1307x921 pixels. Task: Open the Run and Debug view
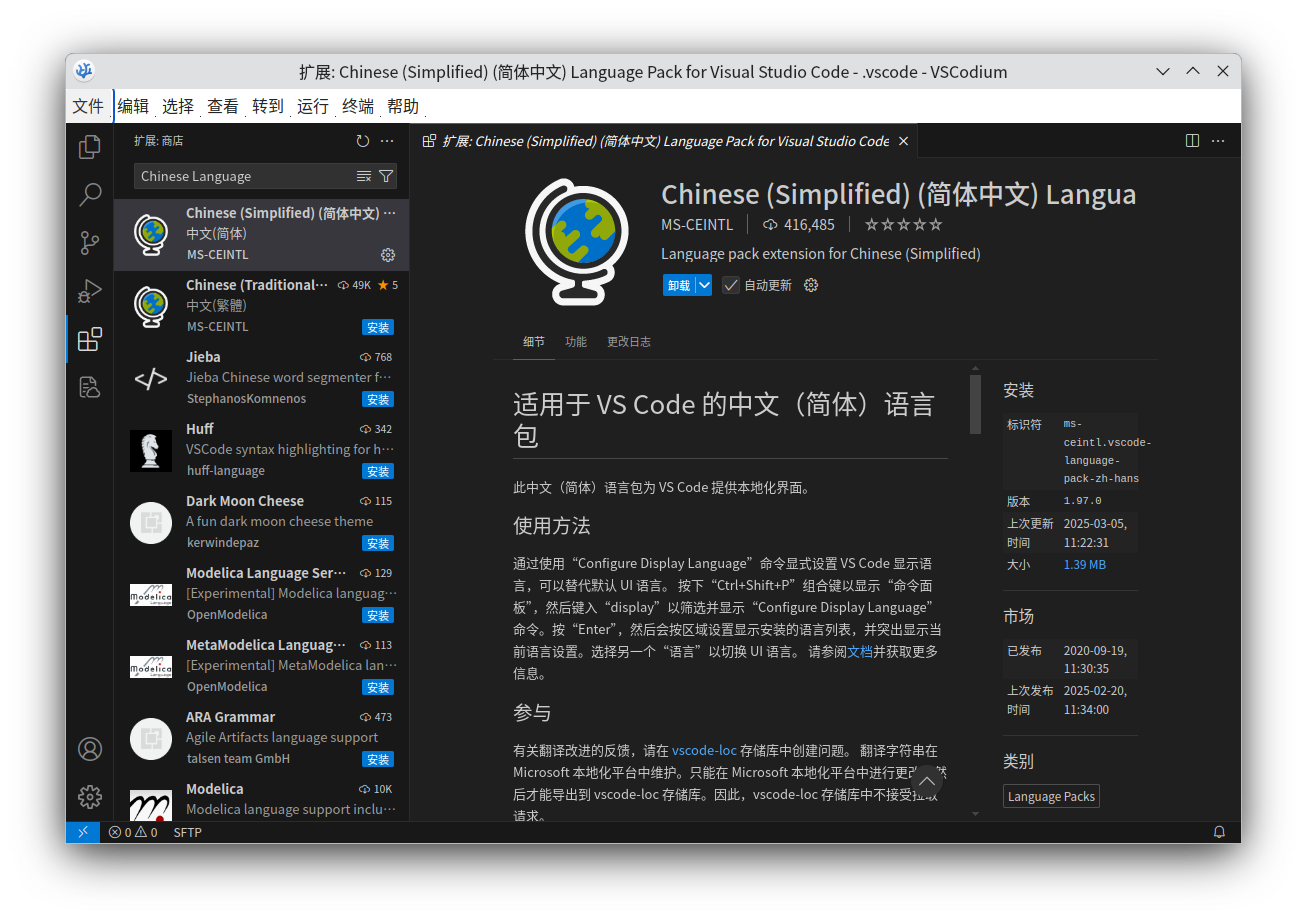pyautogui.click(x=90, y=291)
